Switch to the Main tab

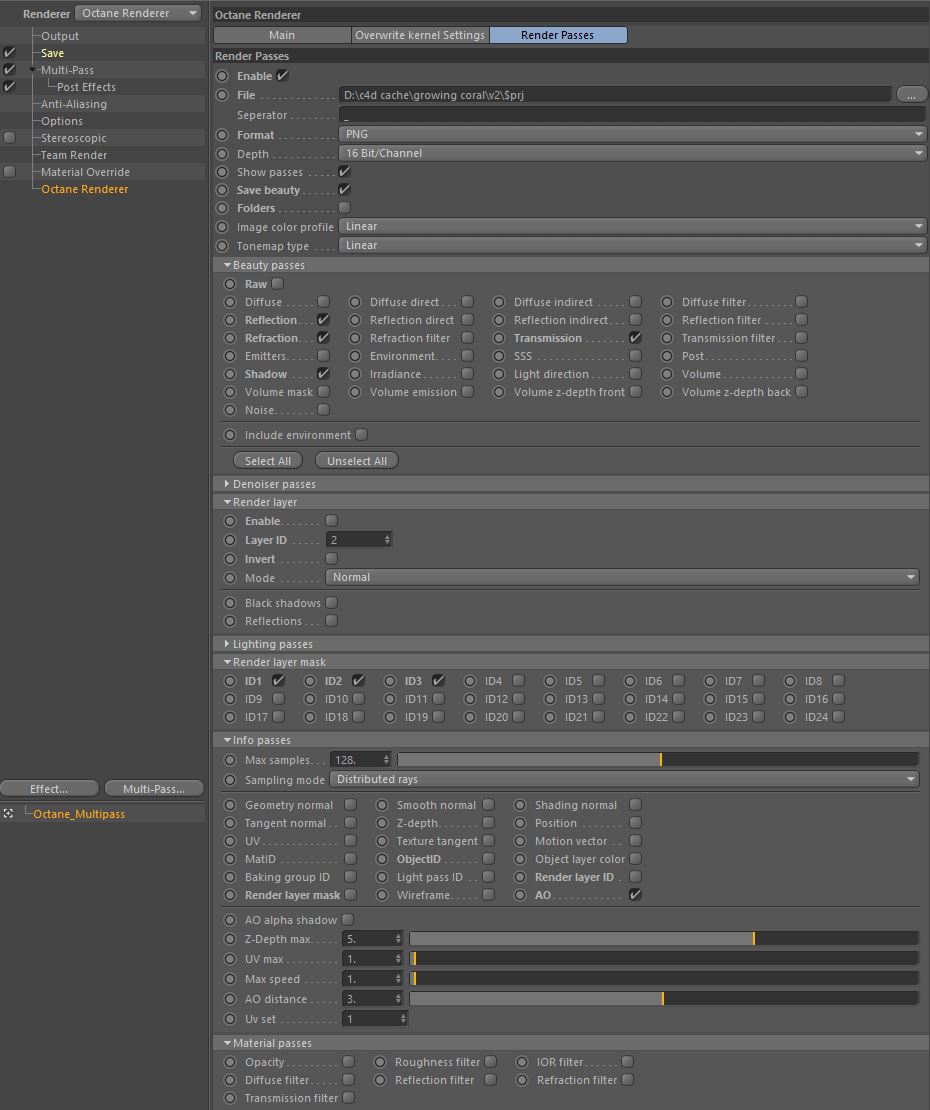click(x=282, y=35)
